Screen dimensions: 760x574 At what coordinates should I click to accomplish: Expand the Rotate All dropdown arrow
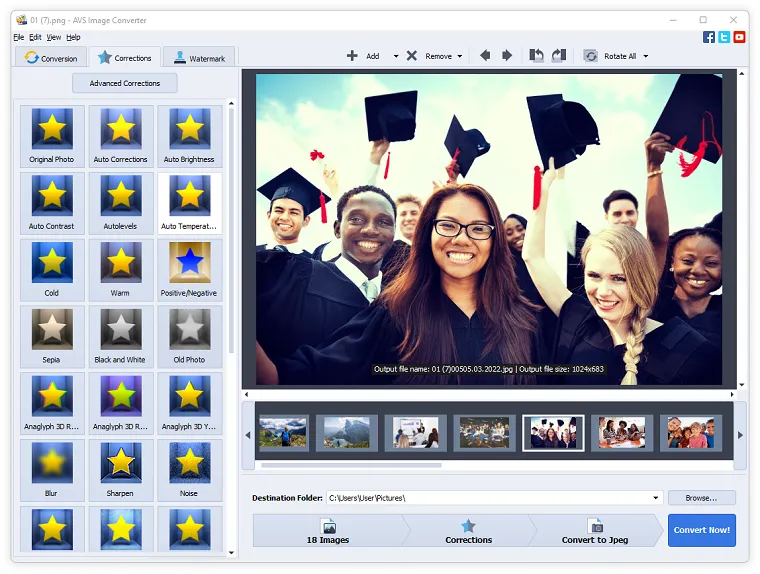pos(646,56)
